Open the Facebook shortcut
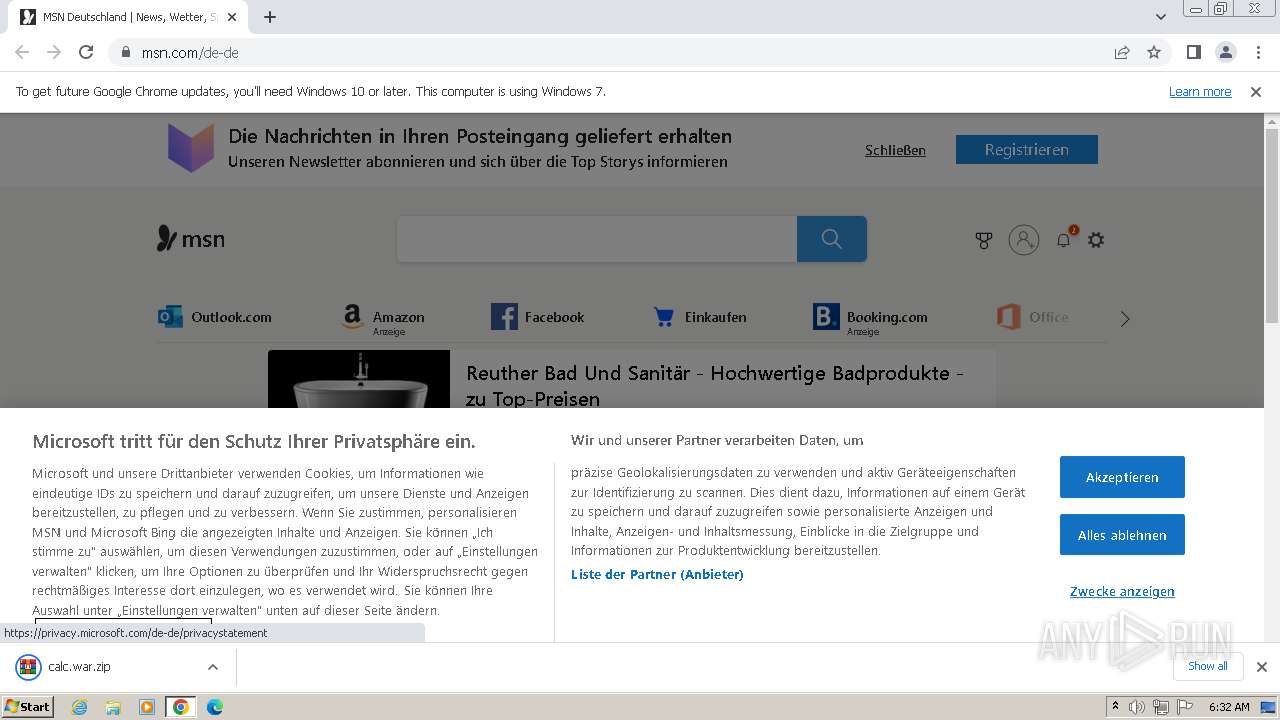 (x=538, y=317)
